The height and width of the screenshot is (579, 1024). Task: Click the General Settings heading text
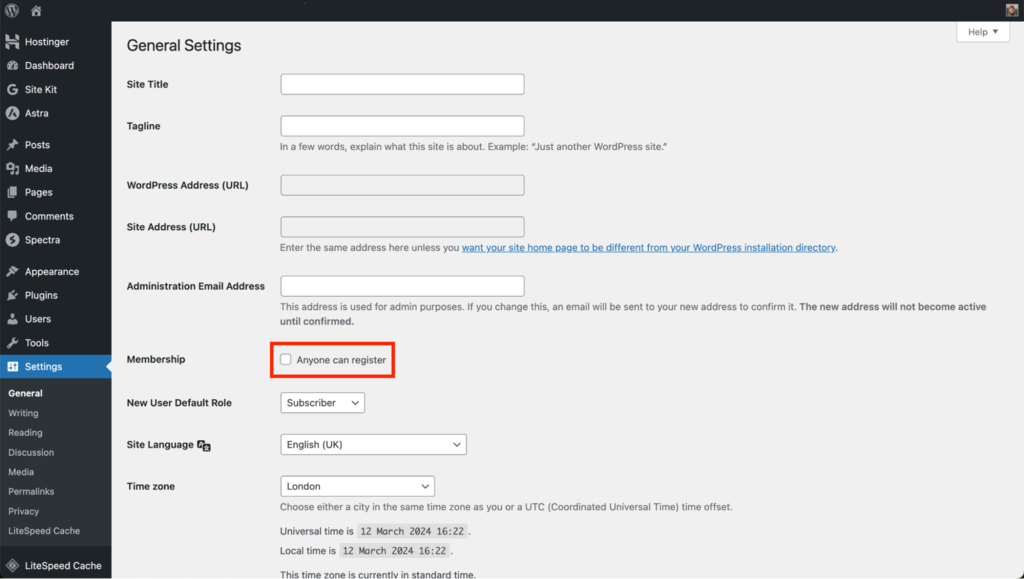coord(184,46)
